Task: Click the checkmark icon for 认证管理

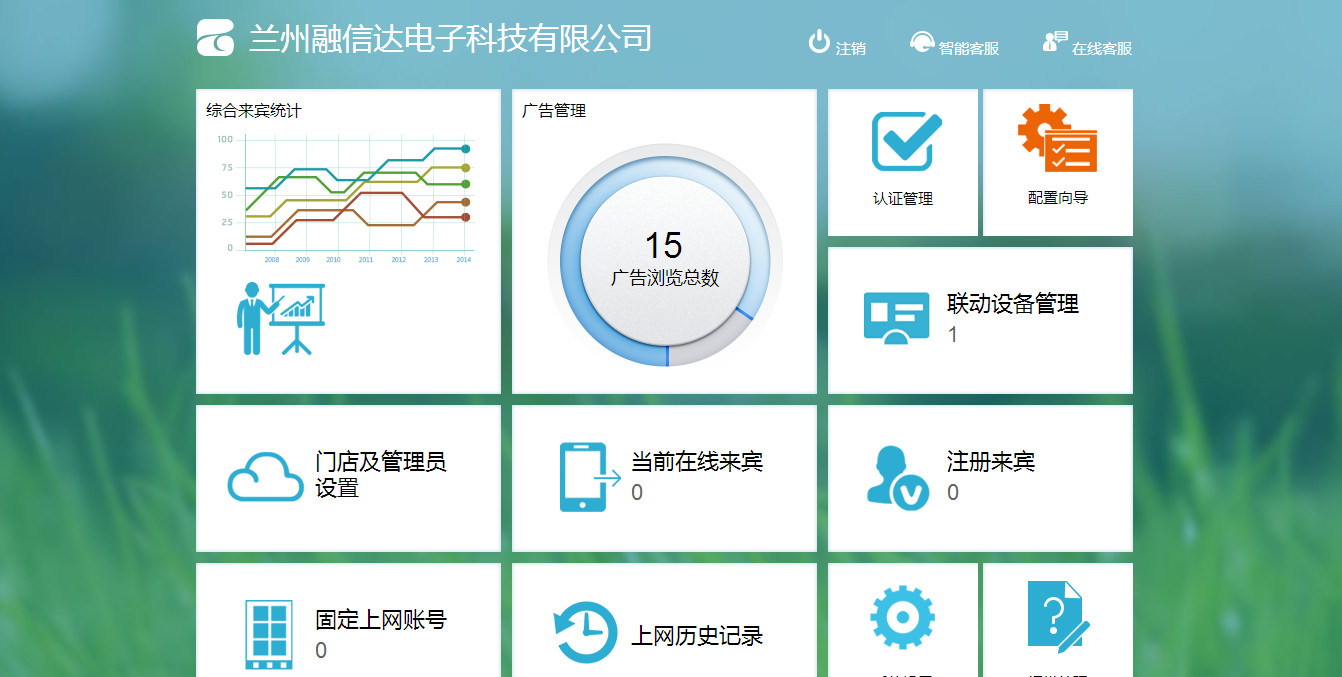Action: click(906, 141)
